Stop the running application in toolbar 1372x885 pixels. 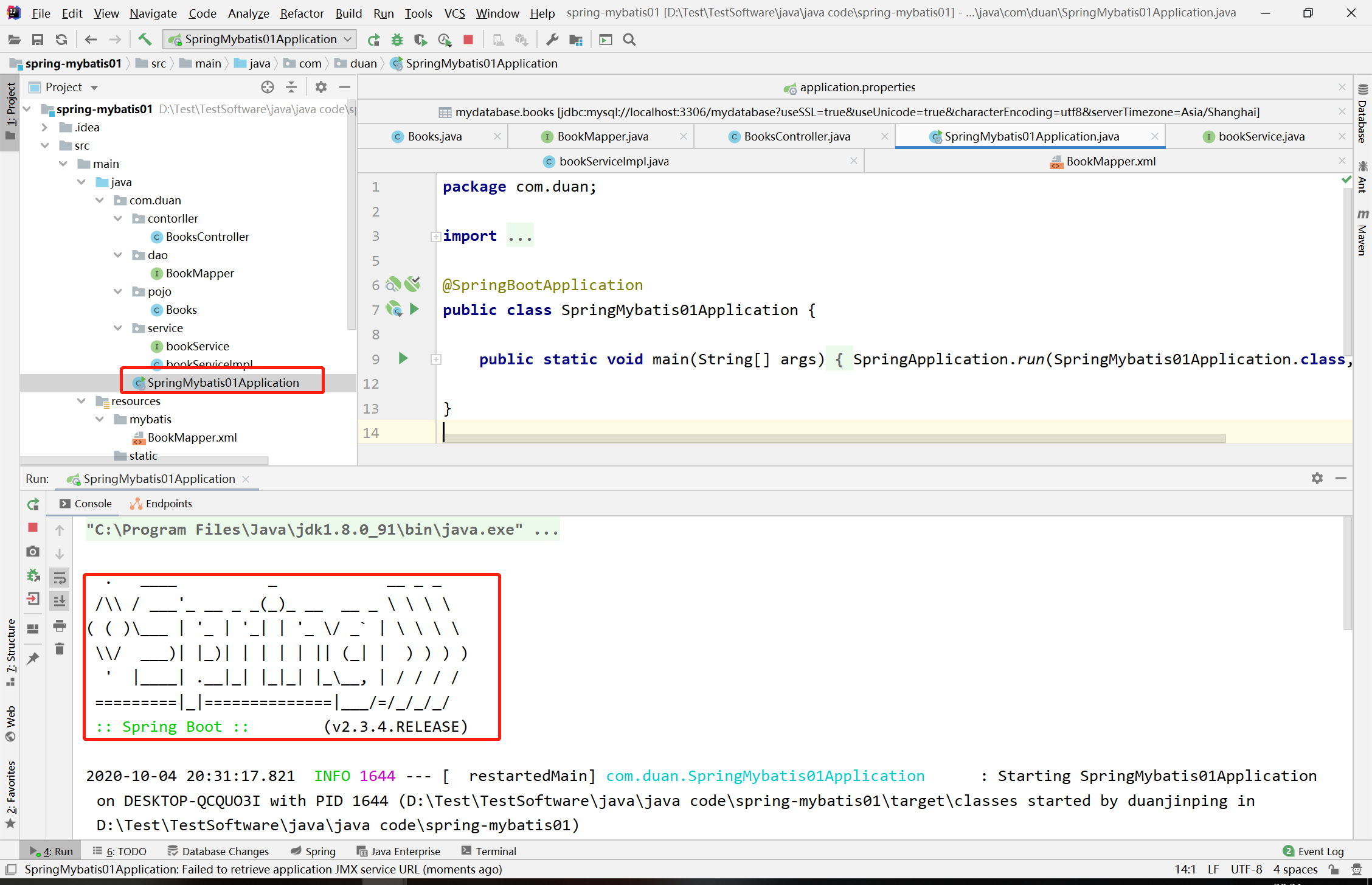[468, 40]
